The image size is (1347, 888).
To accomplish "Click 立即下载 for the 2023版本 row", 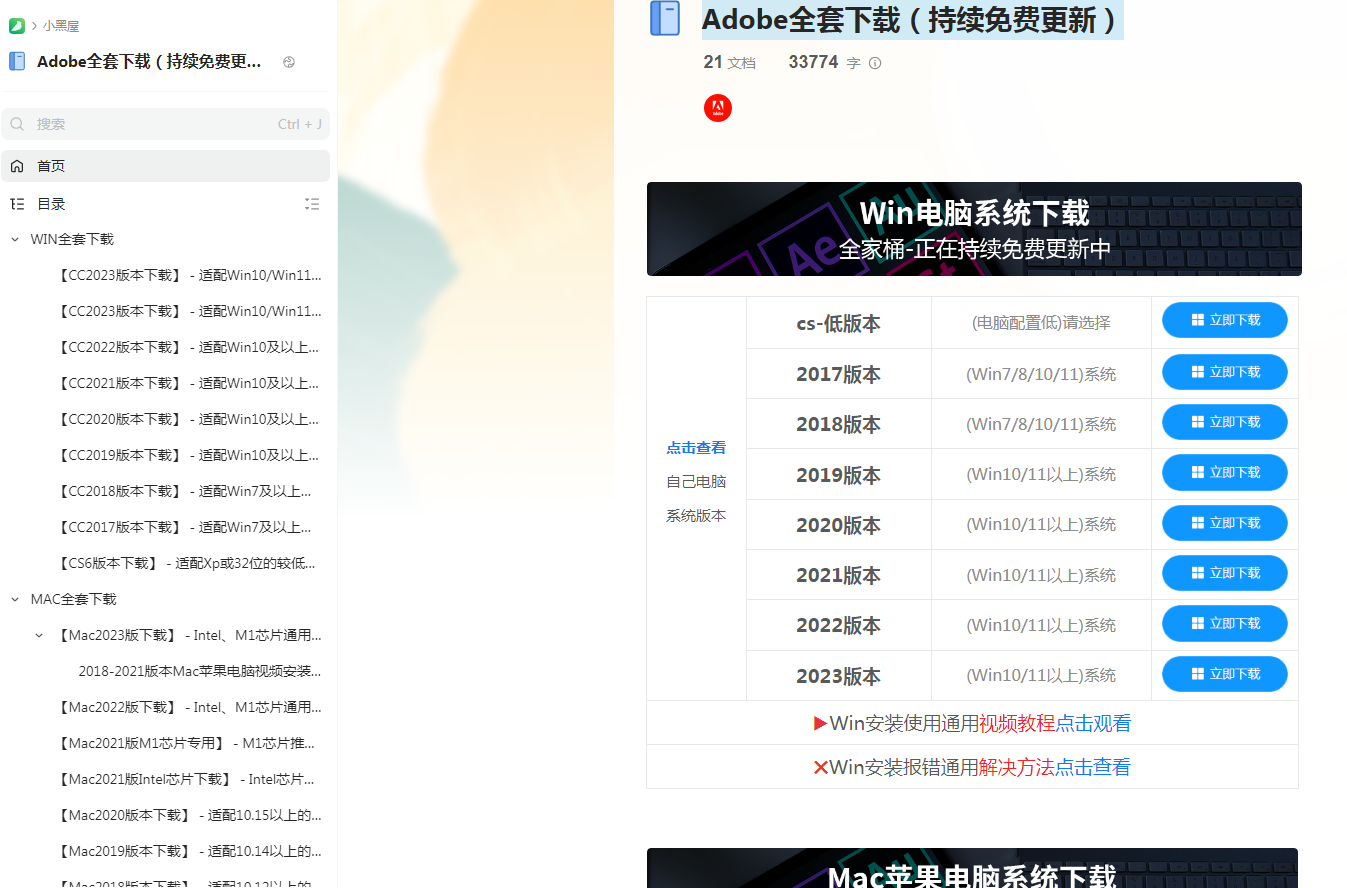I will 1224,673.
